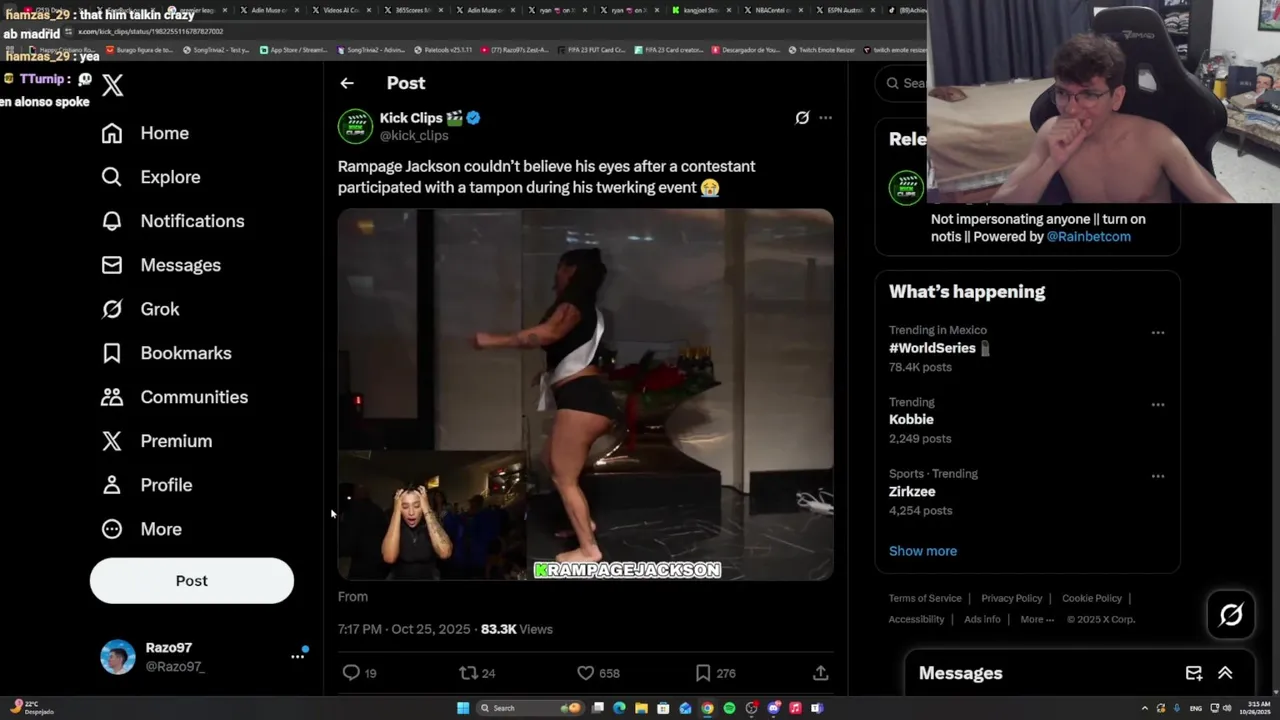
Task: Open Bookmarks in the sidebar
Action: 166,353
